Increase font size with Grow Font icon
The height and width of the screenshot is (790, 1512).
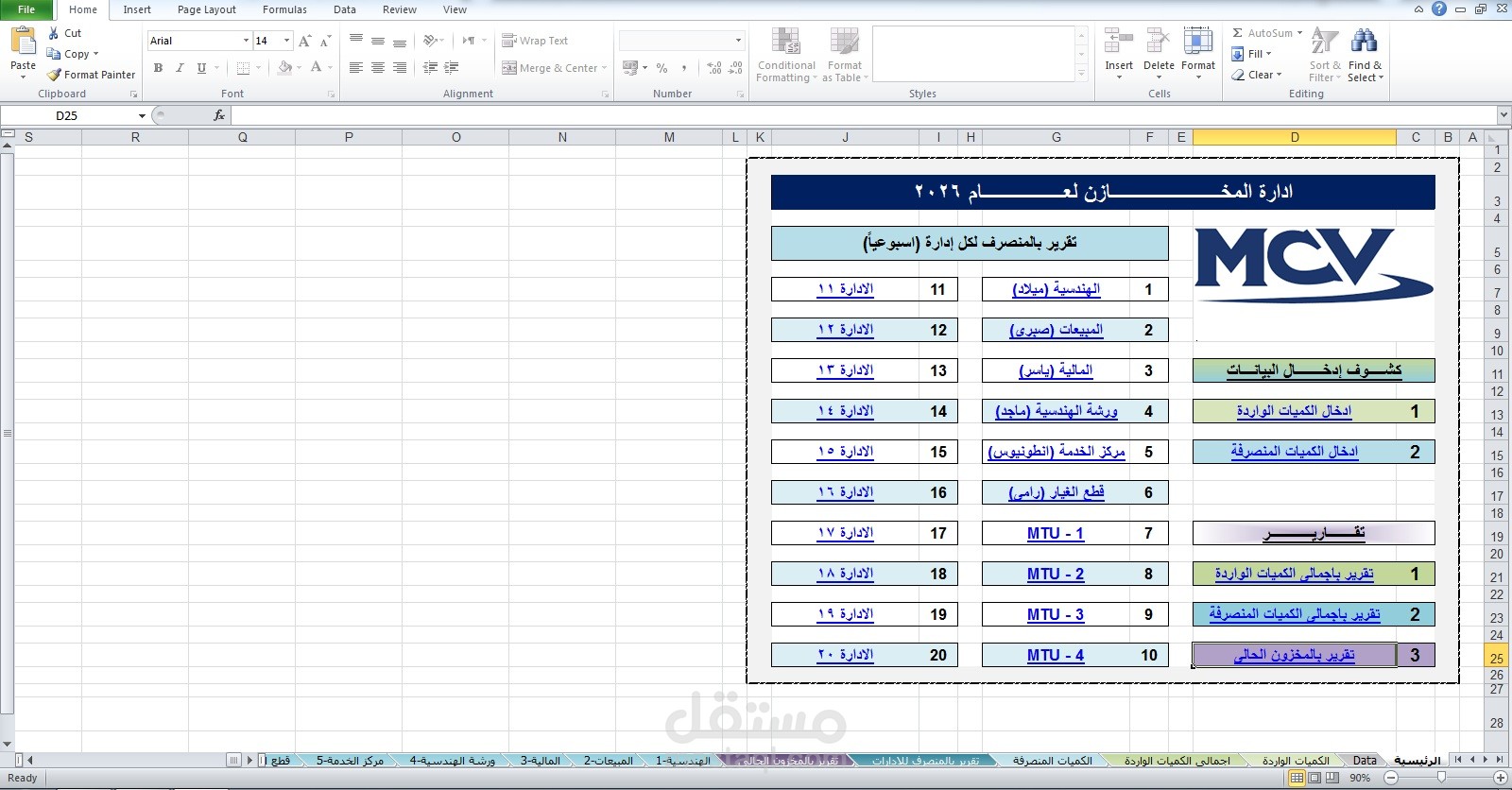[x=304, y=41]
